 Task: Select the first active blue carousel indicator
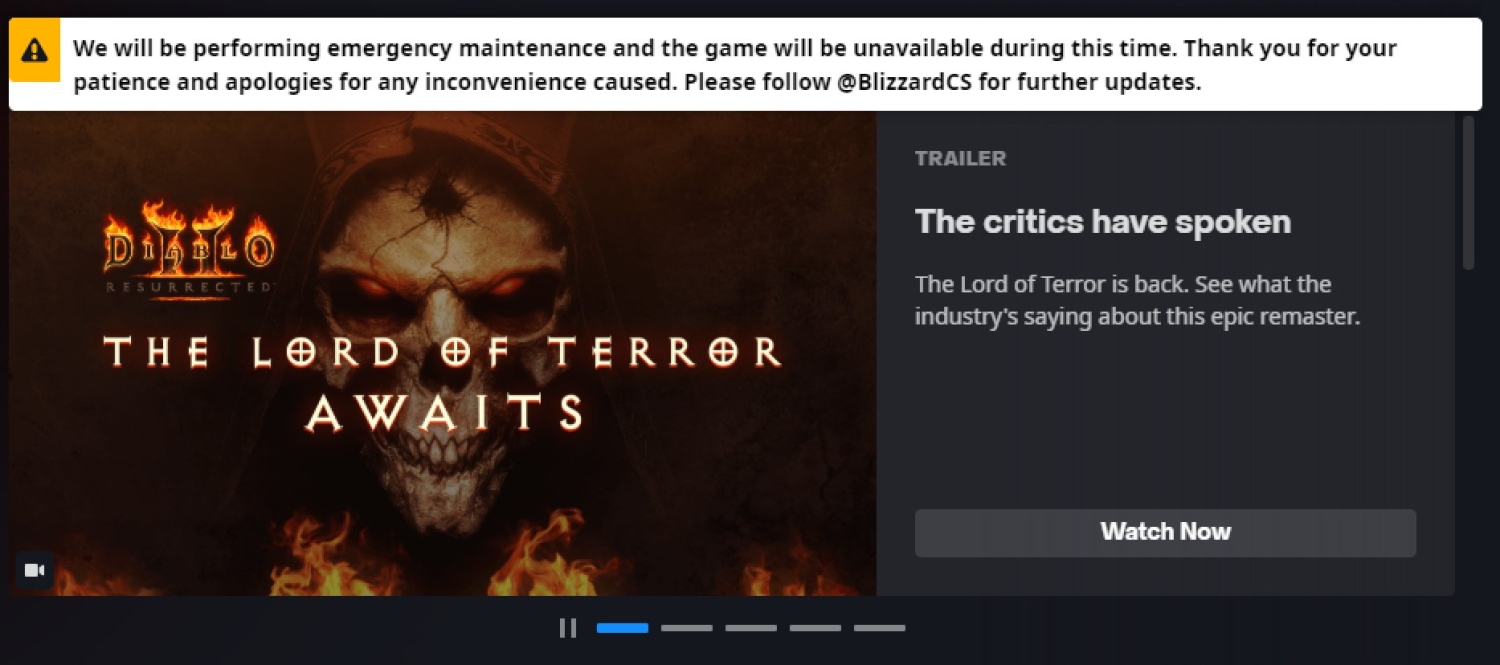(623, 628)
